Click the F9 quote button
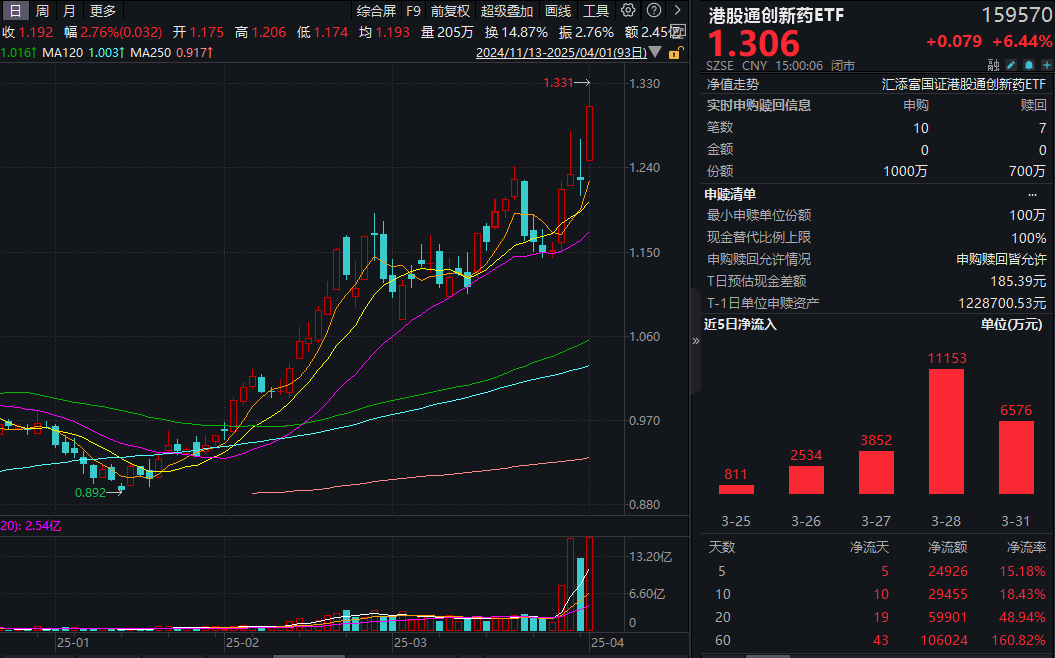The width and height of the screenshot is (1055, 658). coord(413,10)
